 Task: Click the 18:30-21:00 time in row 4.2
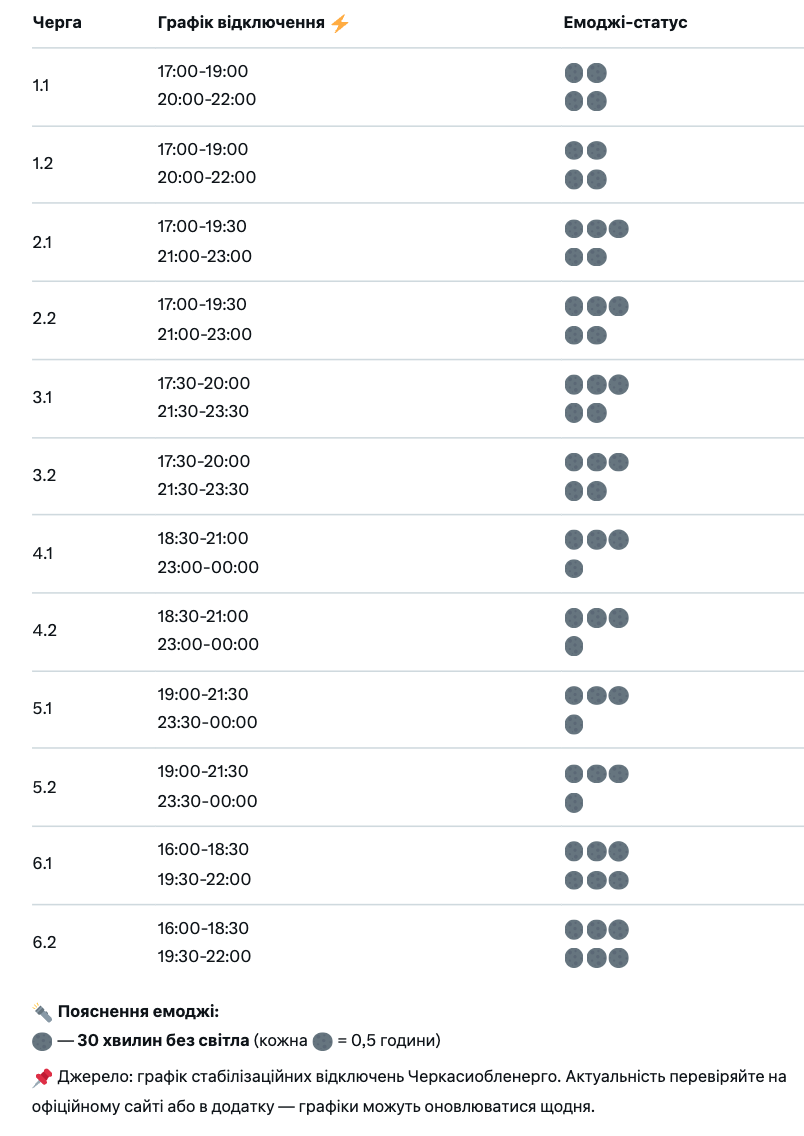tap(203, 617)
